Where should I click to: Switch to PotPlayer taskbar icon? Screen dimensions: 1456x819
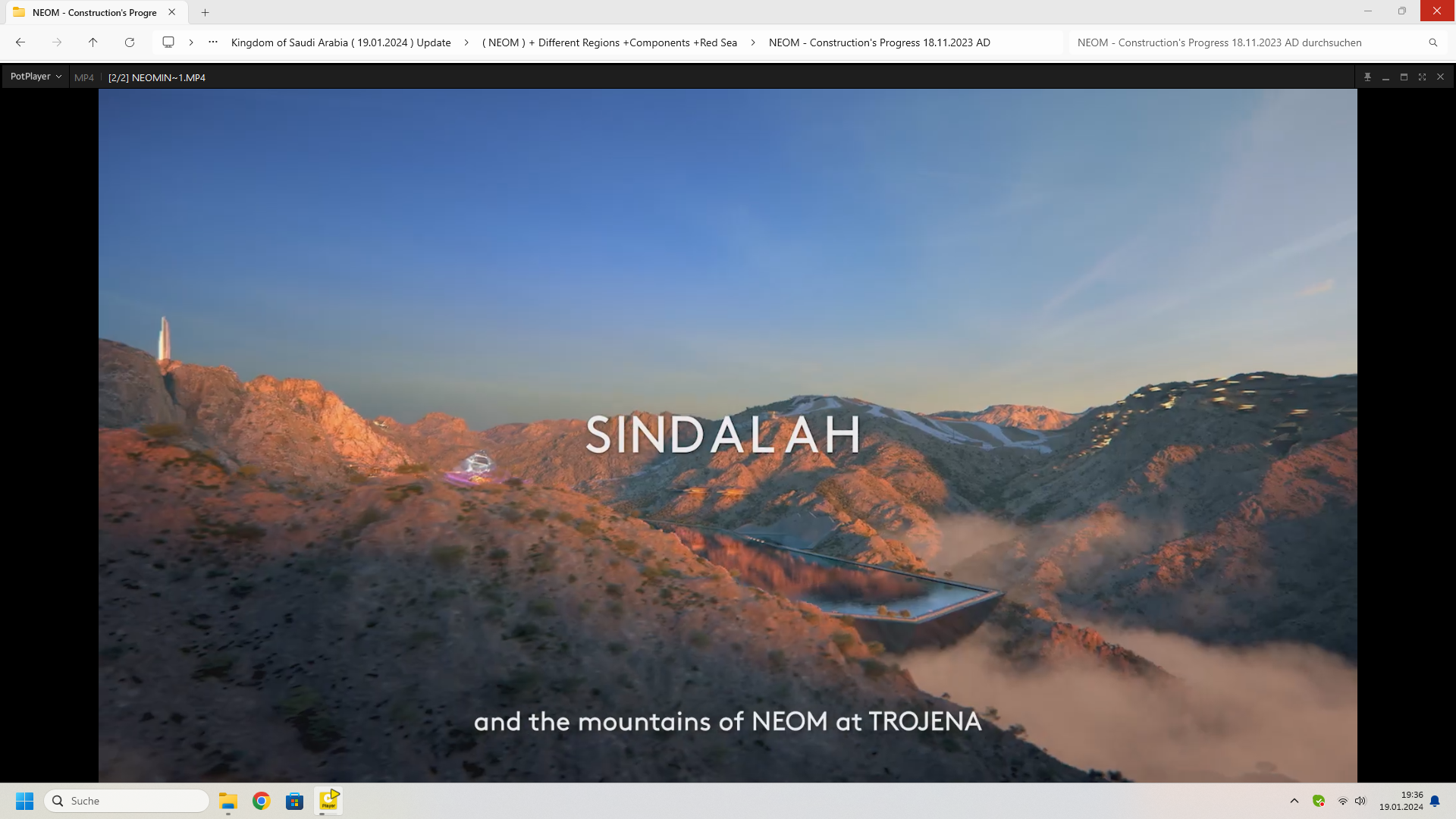pyautogui.click(x=328, y=801)
